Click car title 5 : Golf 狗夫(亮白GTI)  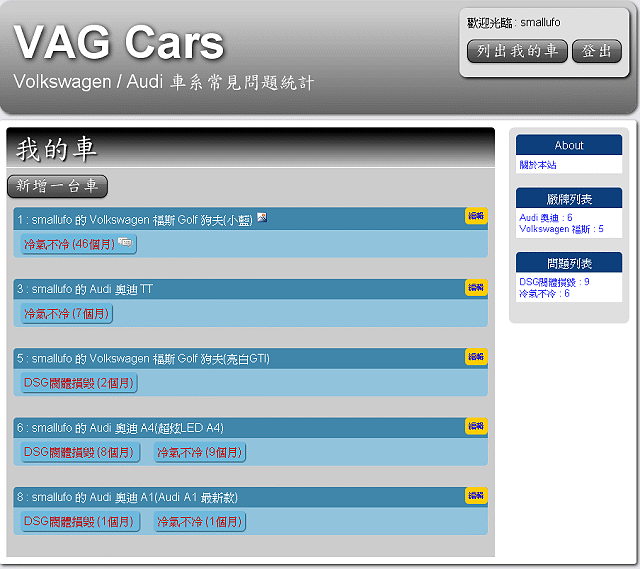point(143,359)
